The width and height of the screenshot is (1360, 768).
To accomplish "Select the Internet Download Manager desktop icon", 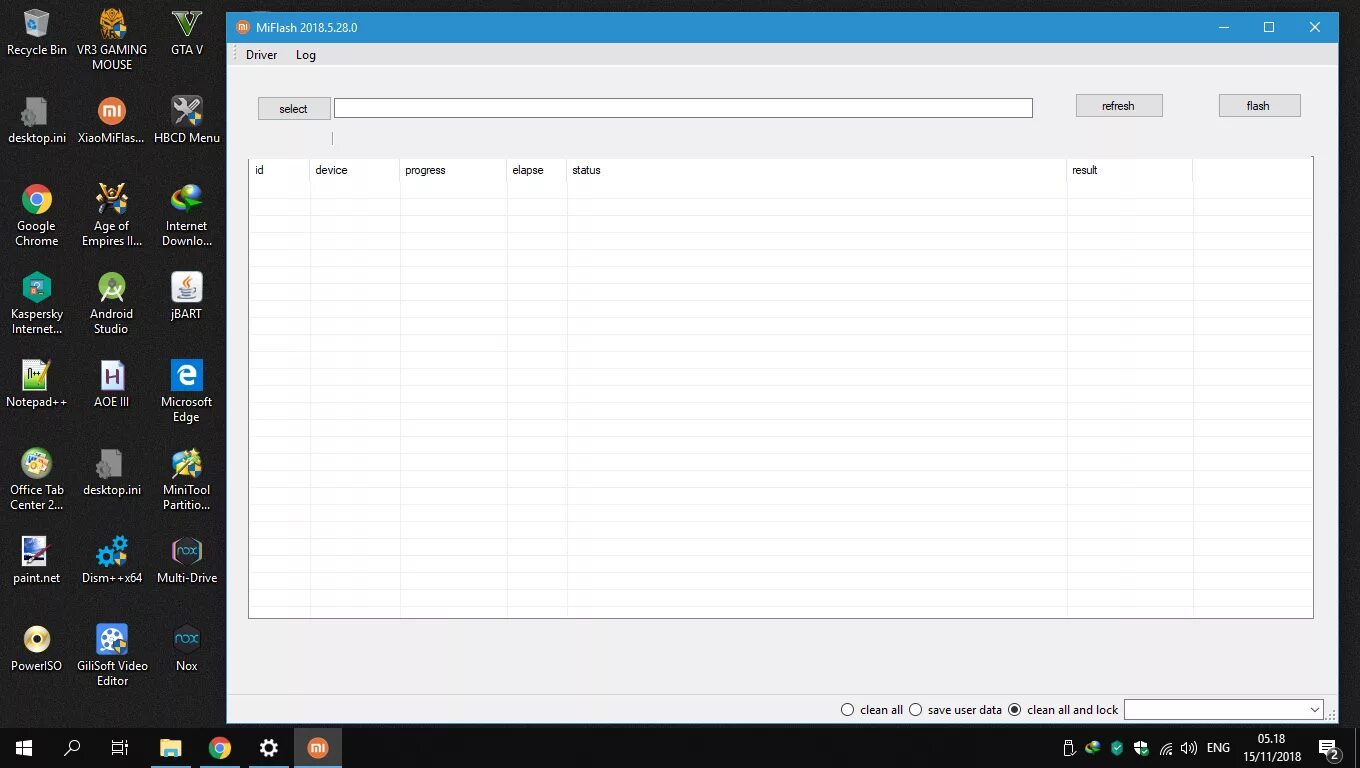I will click(x=187, y=216).
